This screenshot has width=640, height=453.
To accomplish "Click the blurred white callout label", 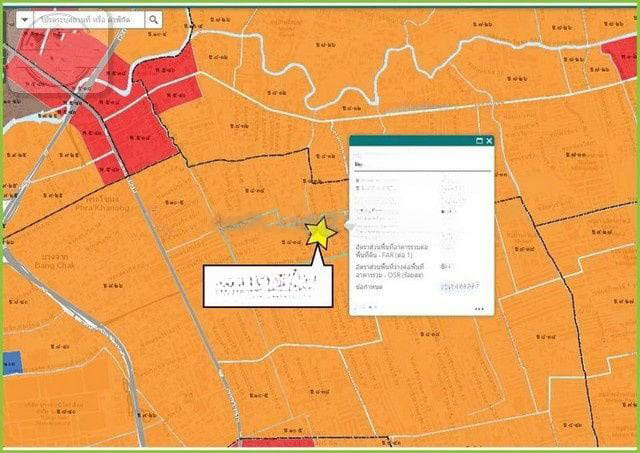I will (x=257, y=286).
